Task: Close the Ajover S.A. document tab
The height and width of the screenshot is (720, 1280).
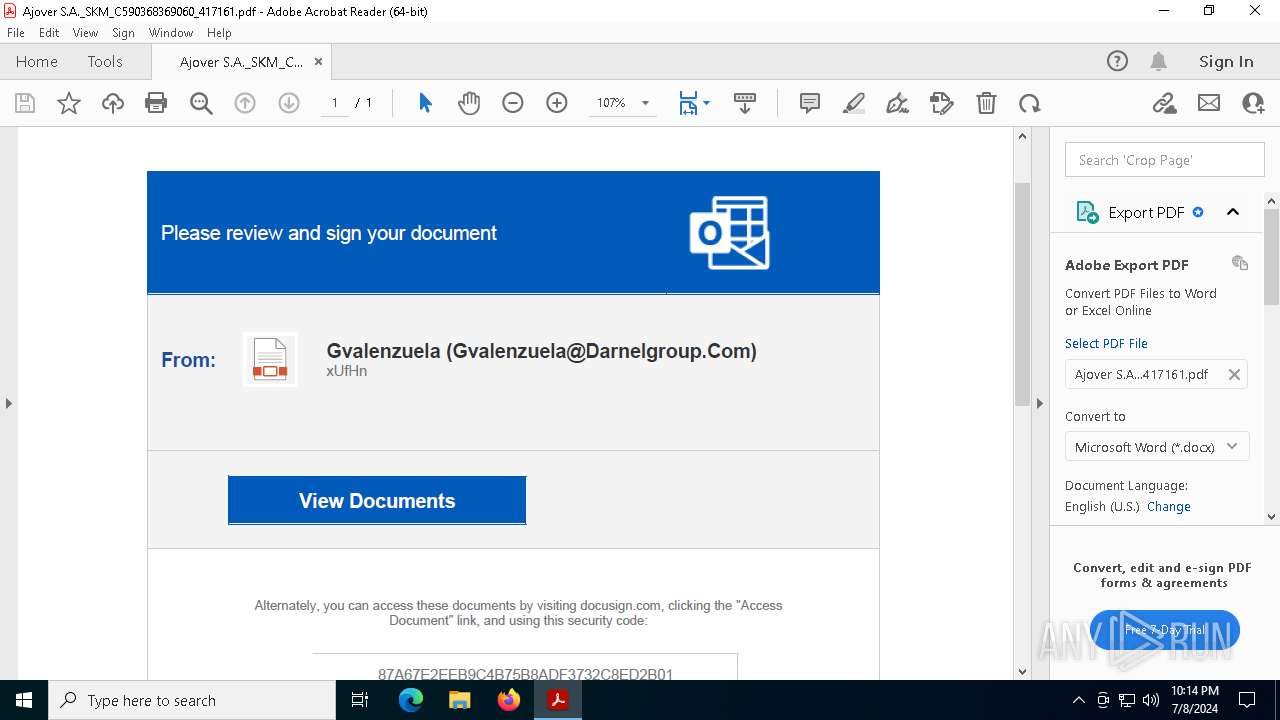Action: 318,61
